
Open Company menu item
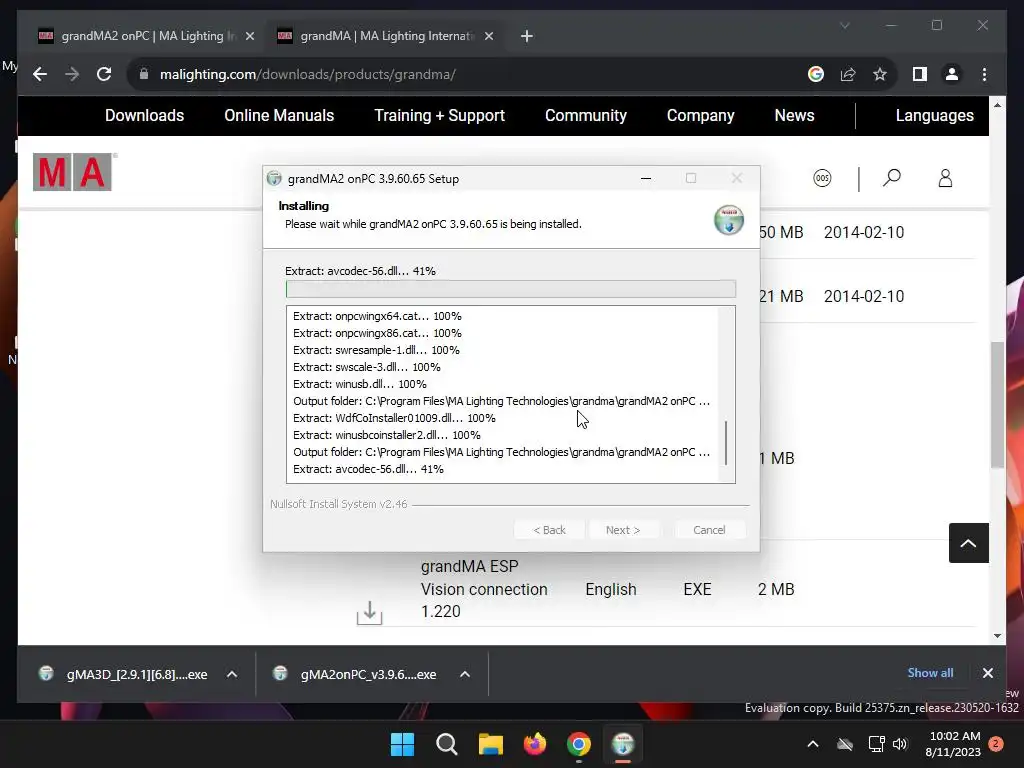coord(701,116)
